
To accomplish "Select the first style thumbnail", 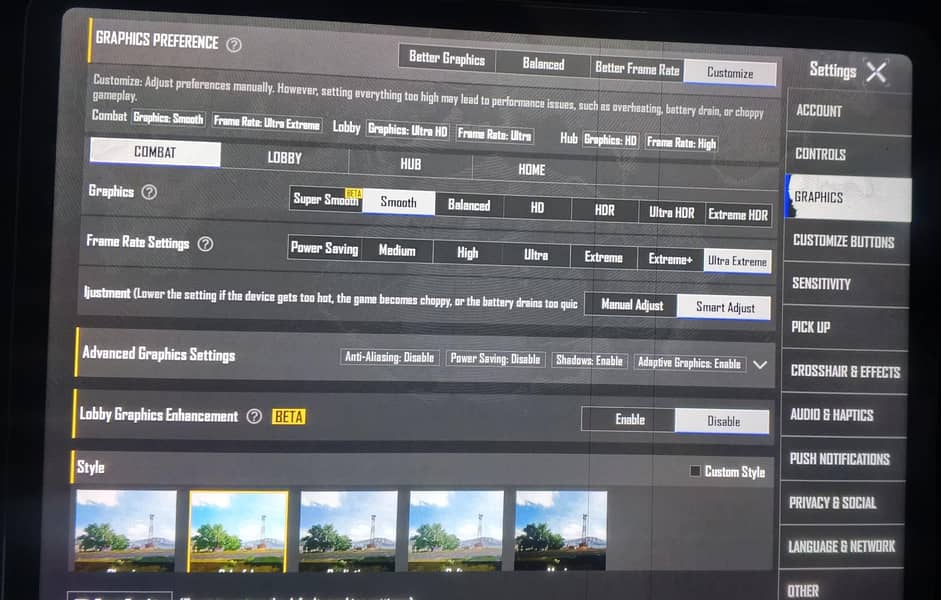I will [126, 530].
